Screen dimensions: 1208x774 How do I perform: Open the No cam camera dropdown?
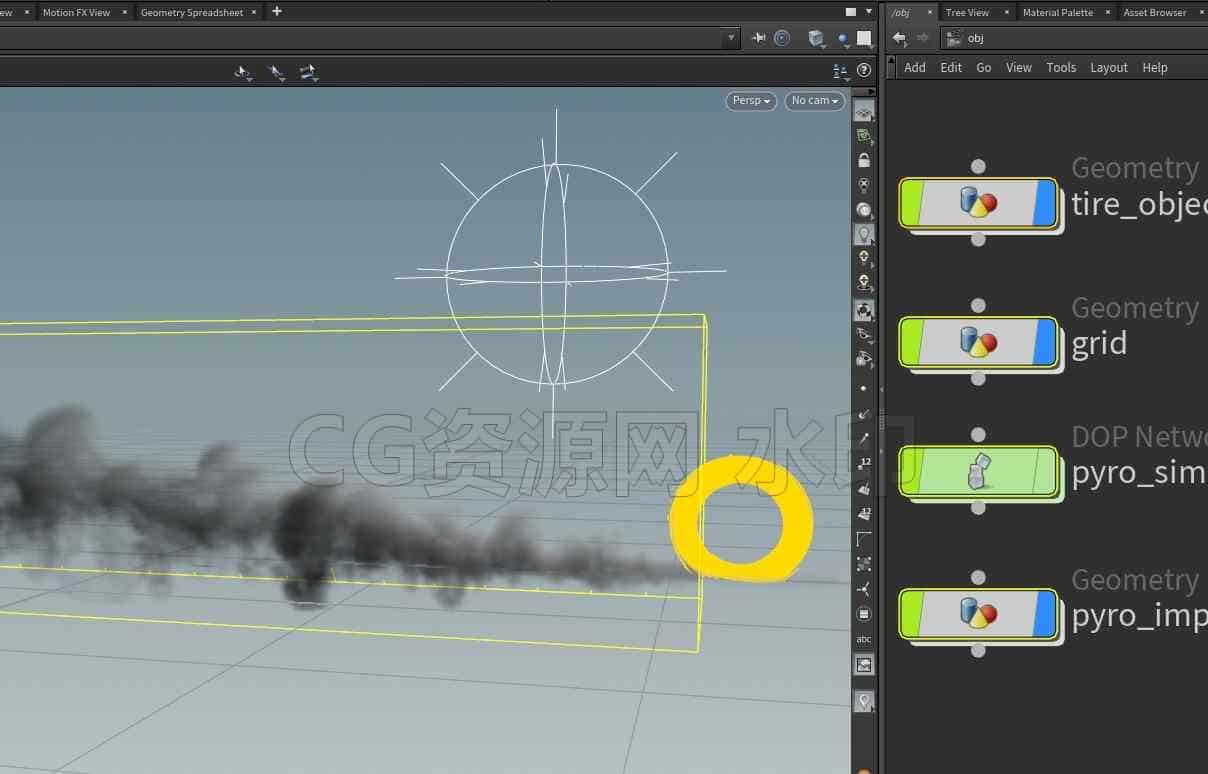click(x=815, y=101)
